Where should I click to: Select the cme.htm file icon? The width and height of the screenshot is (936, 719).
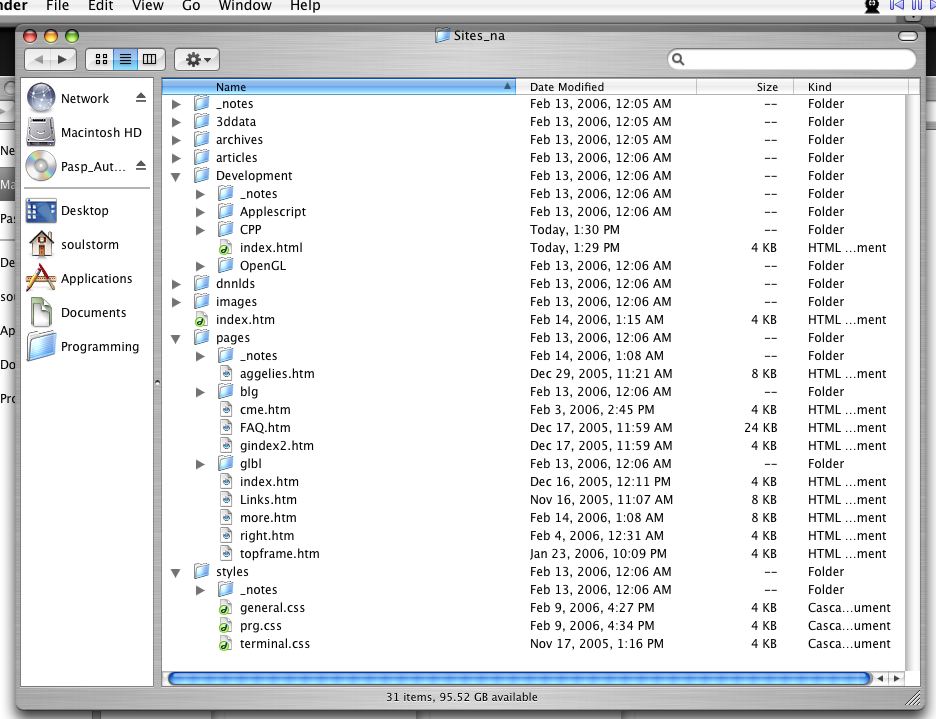pyautogui.click(x=226, y=410)
